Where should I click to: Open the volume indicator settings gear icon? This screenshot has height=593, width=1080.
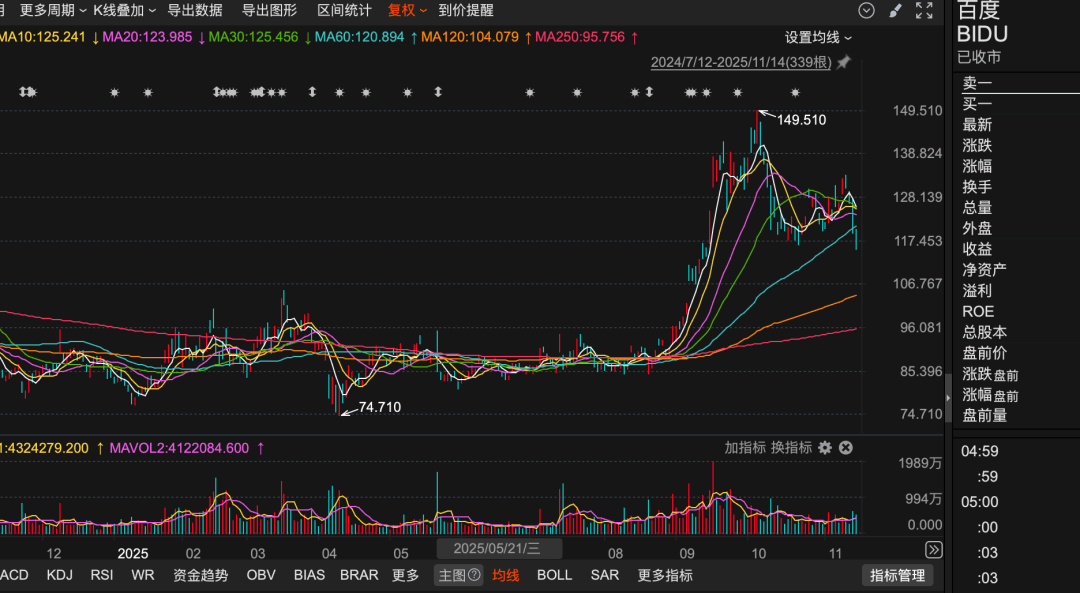click(823, 449)
